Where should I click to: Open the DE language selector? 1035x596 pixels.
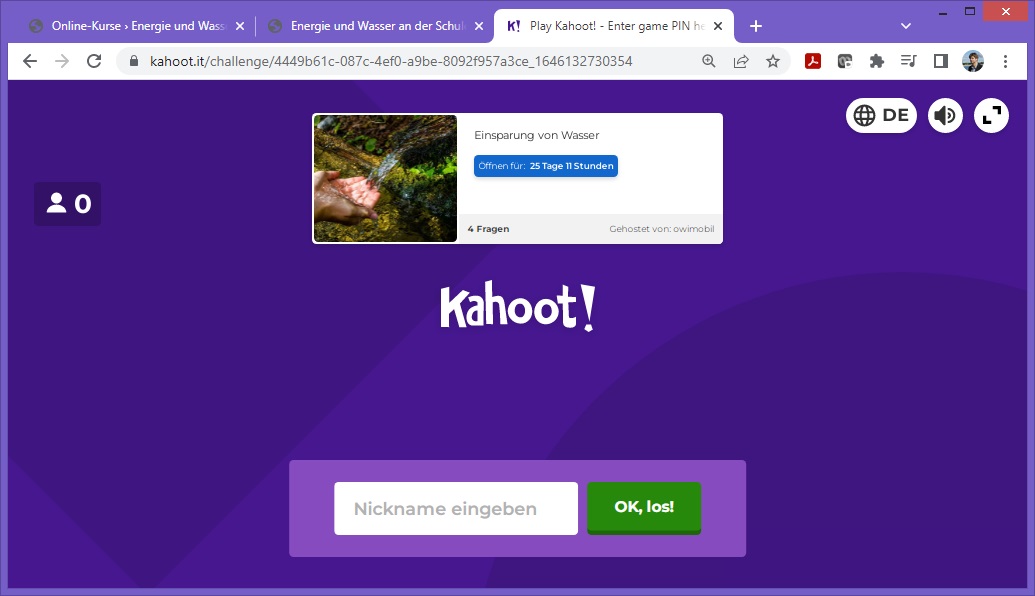coord(881,116)
